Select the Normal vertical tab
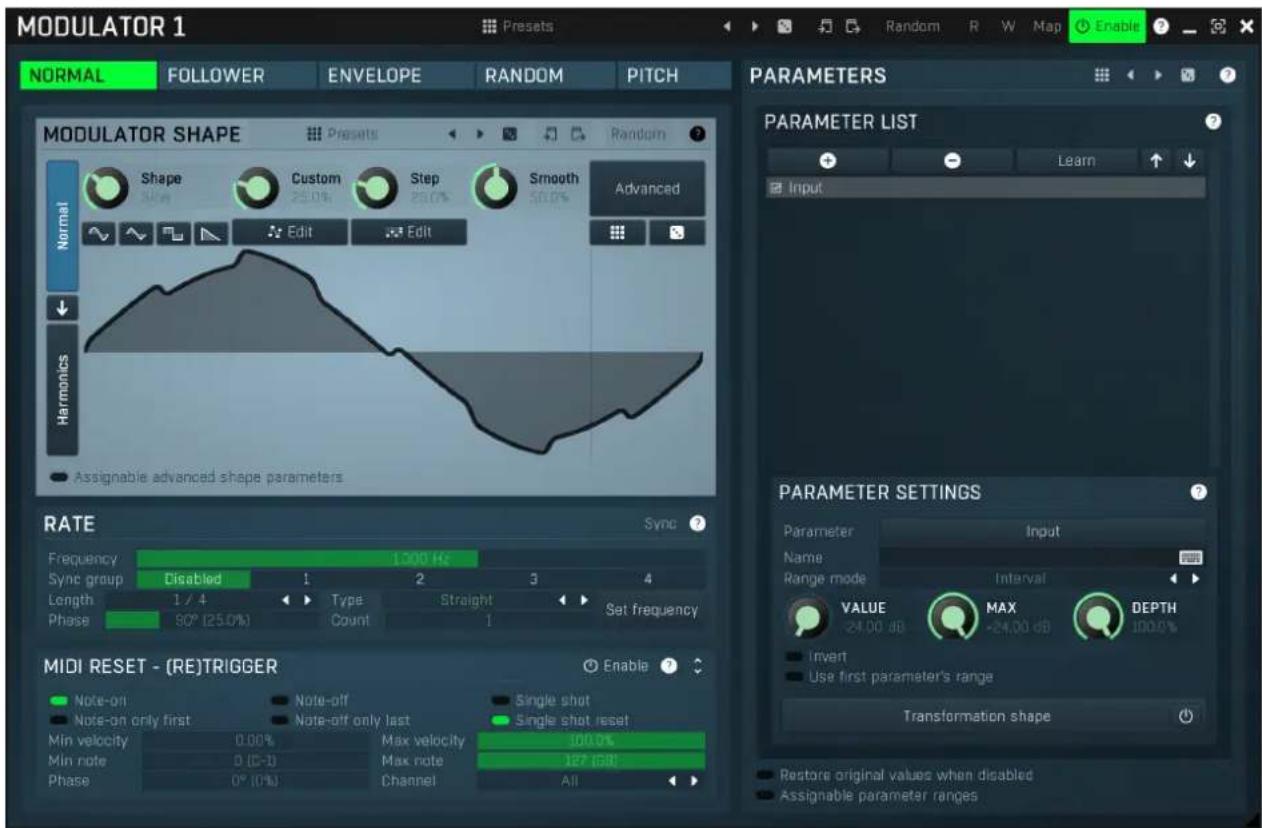The height and width of the screenshot is (828, 1262). pyautogui.click(x=62, y=227)
